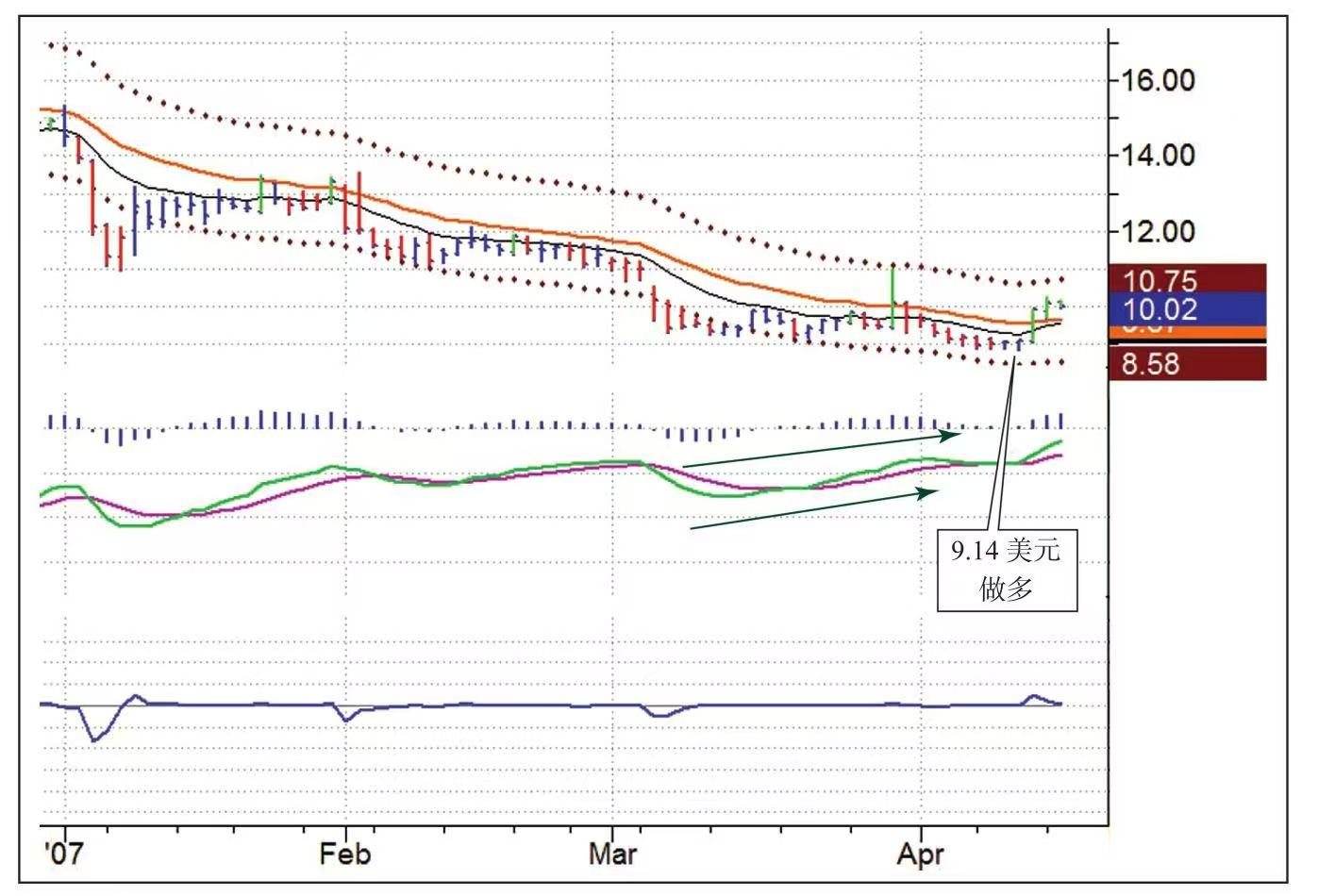The height and width of the screenshot is (896, 1318).
Task: Select the 14.00 axis label
Action: pos(1157,155)
